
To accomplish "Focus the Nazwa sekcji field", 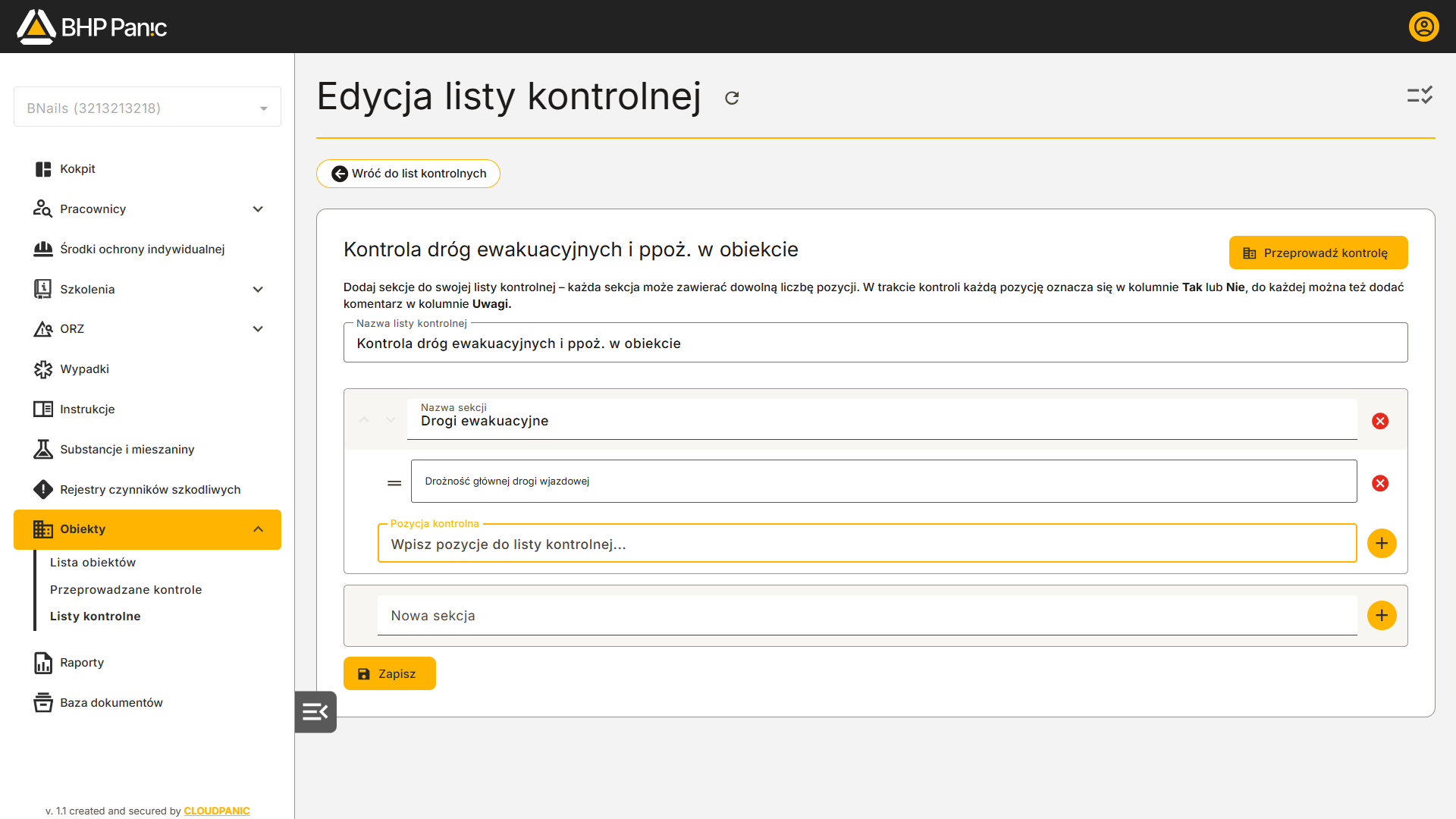I will tap(882, 420).
